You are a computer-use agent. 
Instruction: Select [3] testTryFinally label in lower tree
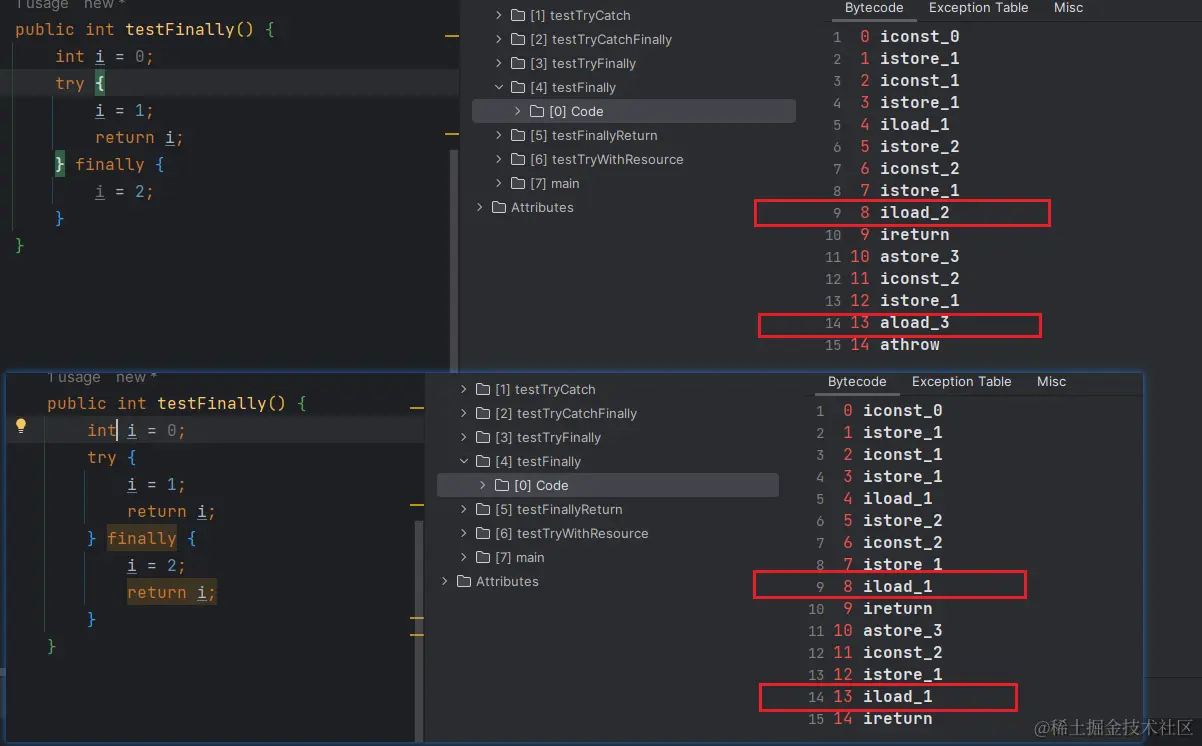pos(548,438)
